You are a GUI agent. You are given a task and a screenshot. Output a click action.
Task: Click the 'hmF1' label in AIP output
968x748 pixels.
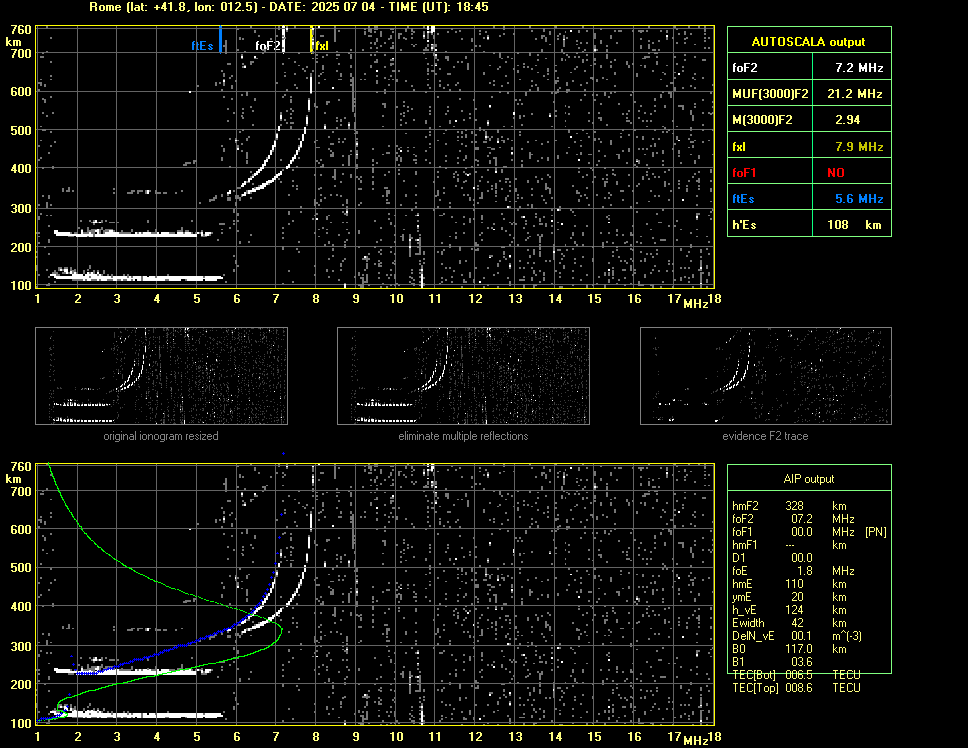coord(745,545)
